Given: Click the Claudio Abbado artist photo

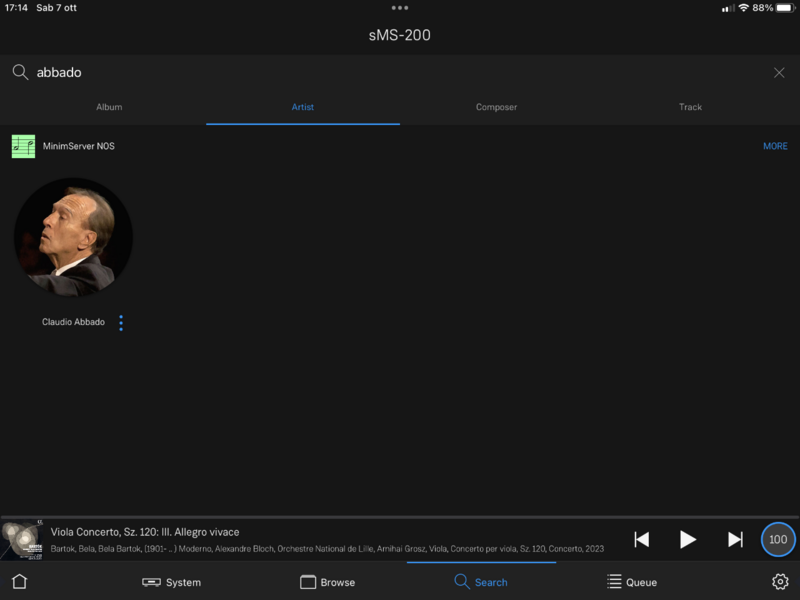Looking at the screenshot, I should click(73, 237).
